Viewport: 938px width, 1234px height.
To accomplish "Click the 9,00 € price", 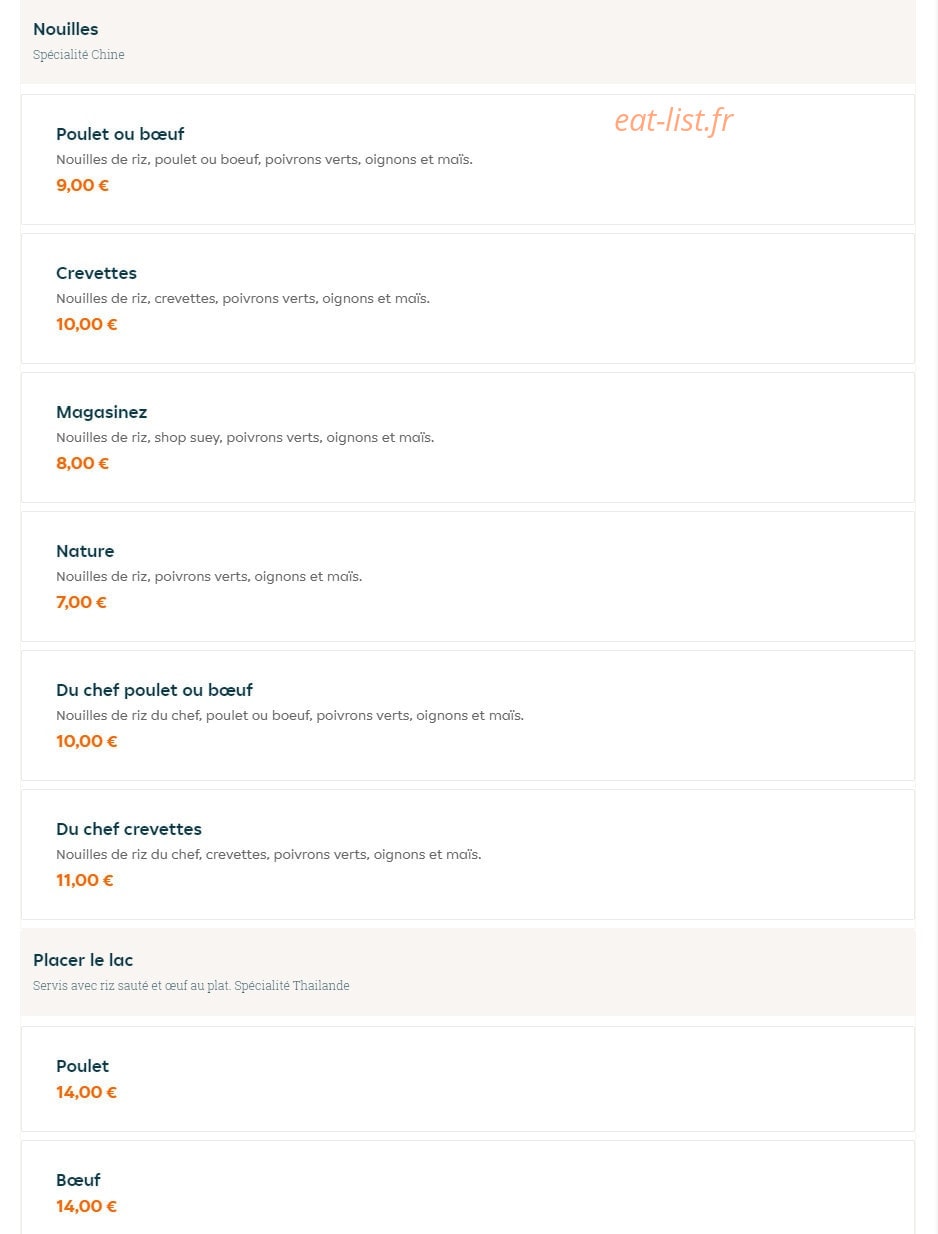I will 82,185.
